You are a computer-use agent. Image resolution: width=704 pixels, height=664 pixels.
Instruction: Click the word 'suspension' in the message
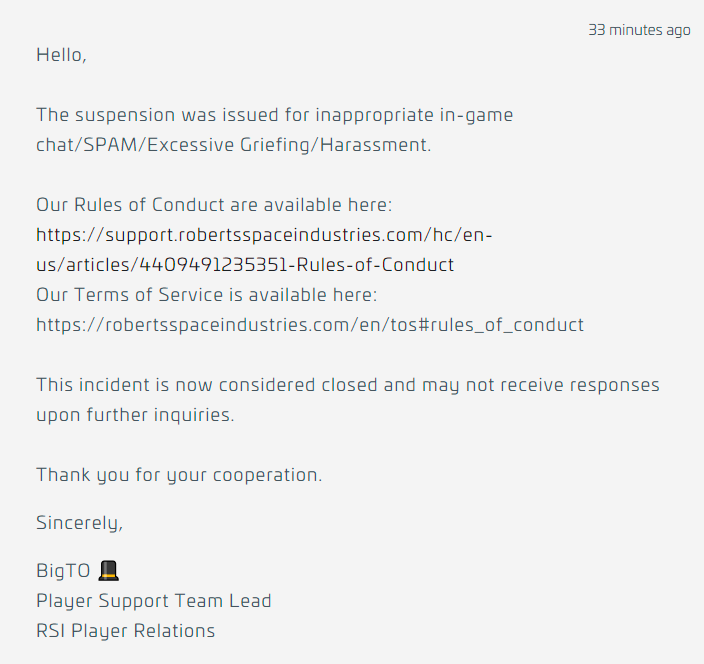tap(125, 115)
